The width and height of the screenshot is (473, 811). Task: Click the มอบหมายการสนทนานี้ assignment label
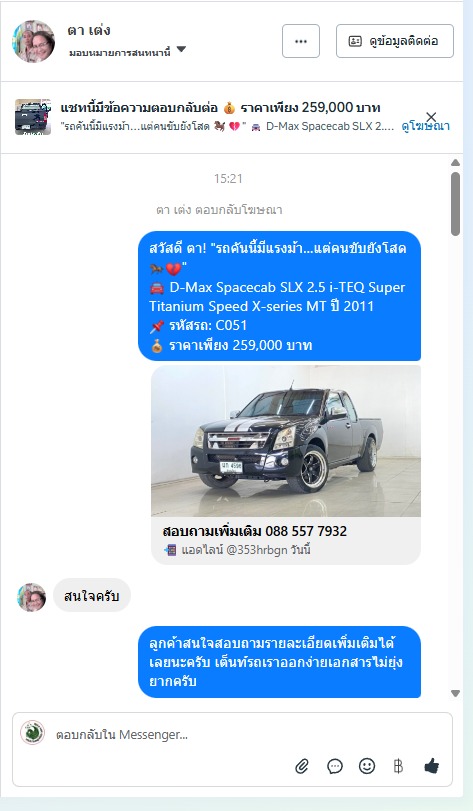(x=119, y=52)
